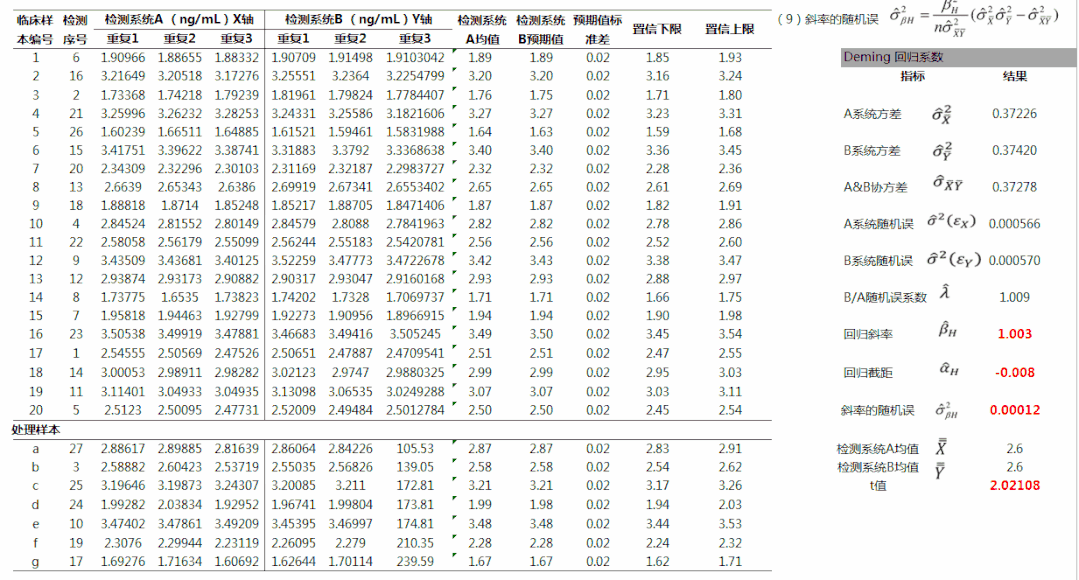Select the 置信上限 column header
This screenshot has height=580, width=1079.
[729, 29]
